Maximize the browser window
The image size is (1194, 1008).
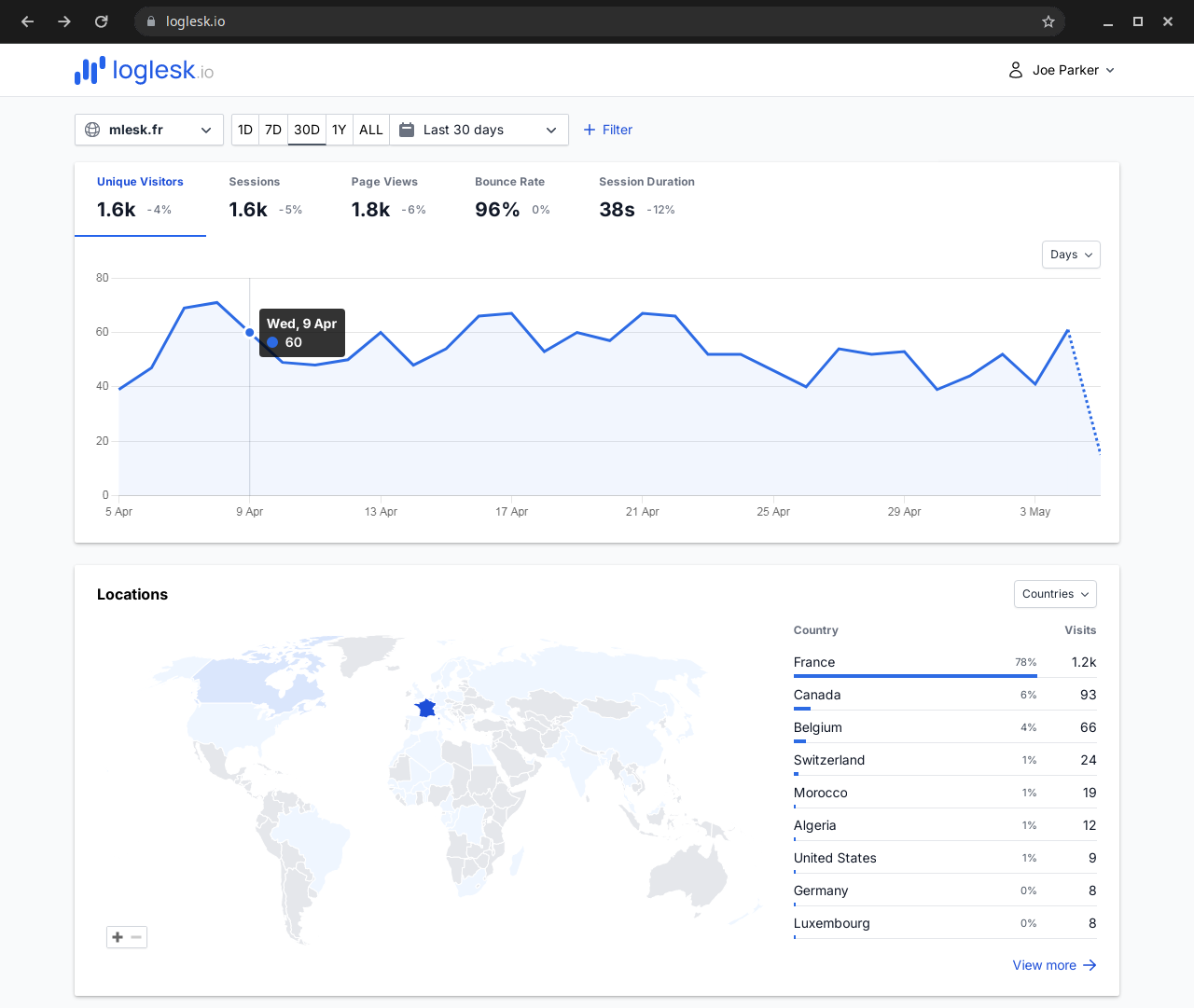(x=1138, y=21)
